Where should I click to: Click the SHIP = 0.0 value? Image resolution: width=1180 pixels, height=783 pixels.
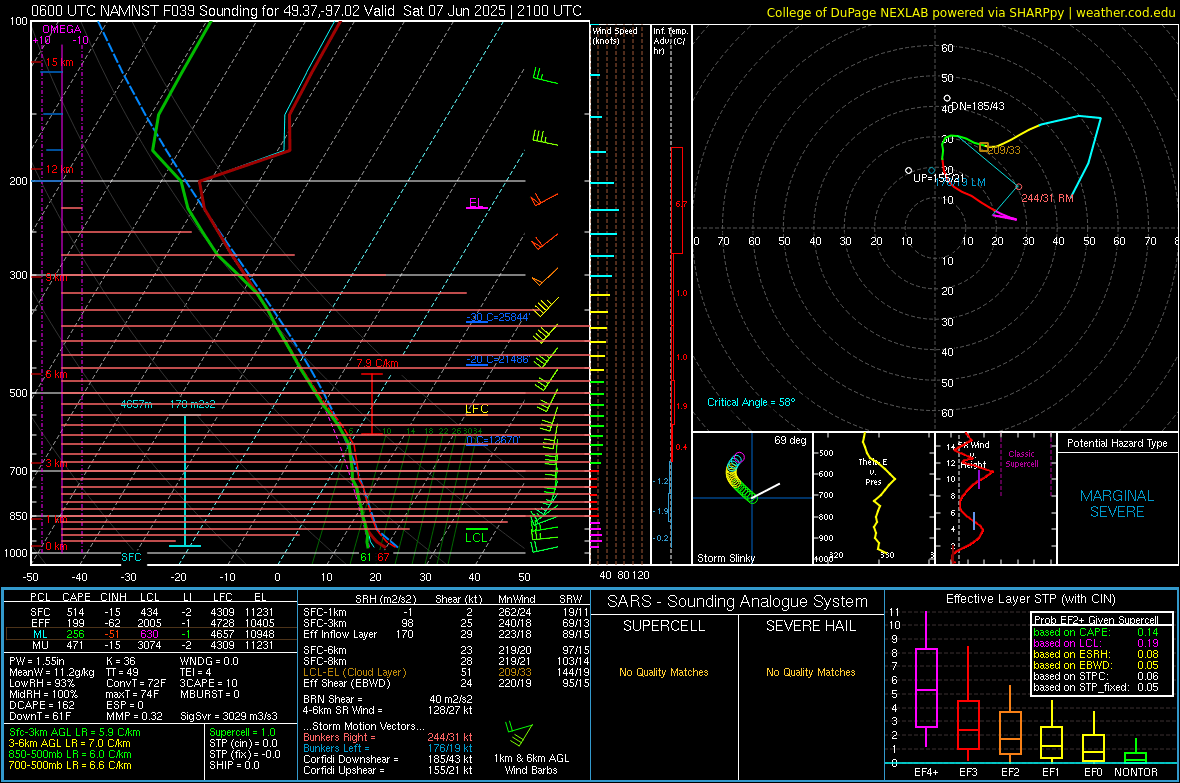pos(234,765)
